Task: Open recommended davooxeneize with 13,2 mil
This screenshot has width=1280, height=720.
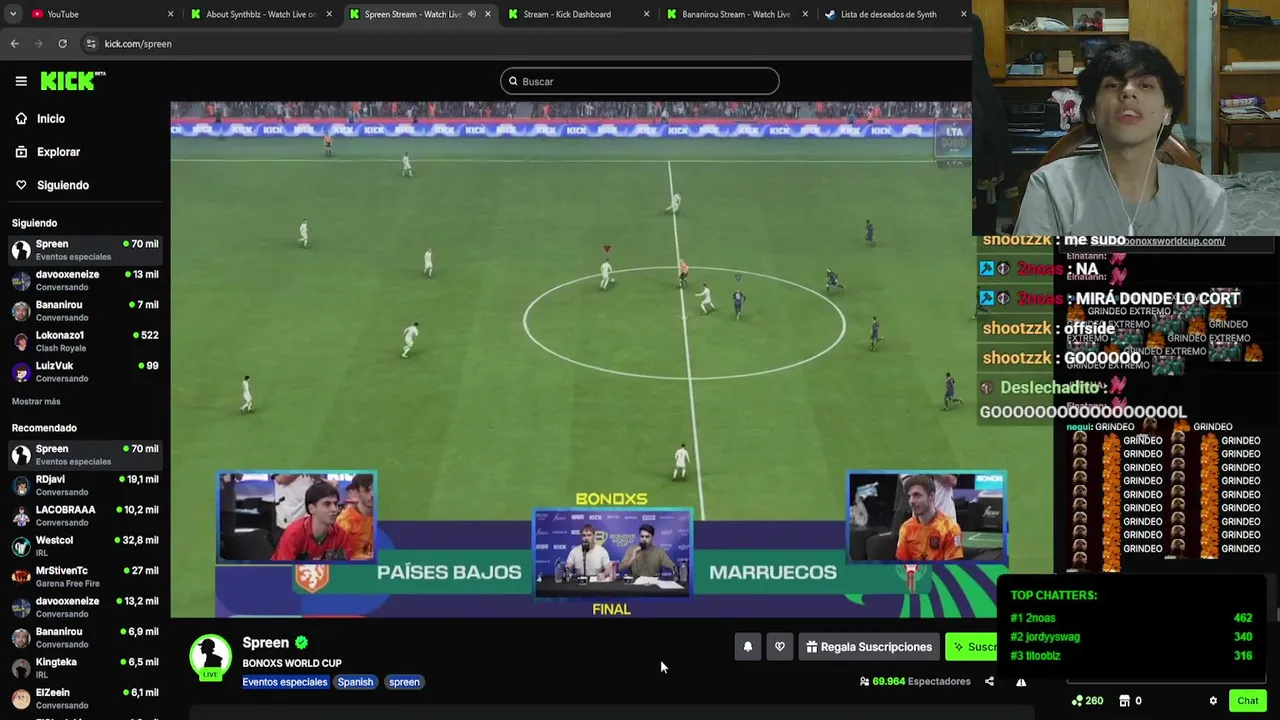Action: pos(84,607)
